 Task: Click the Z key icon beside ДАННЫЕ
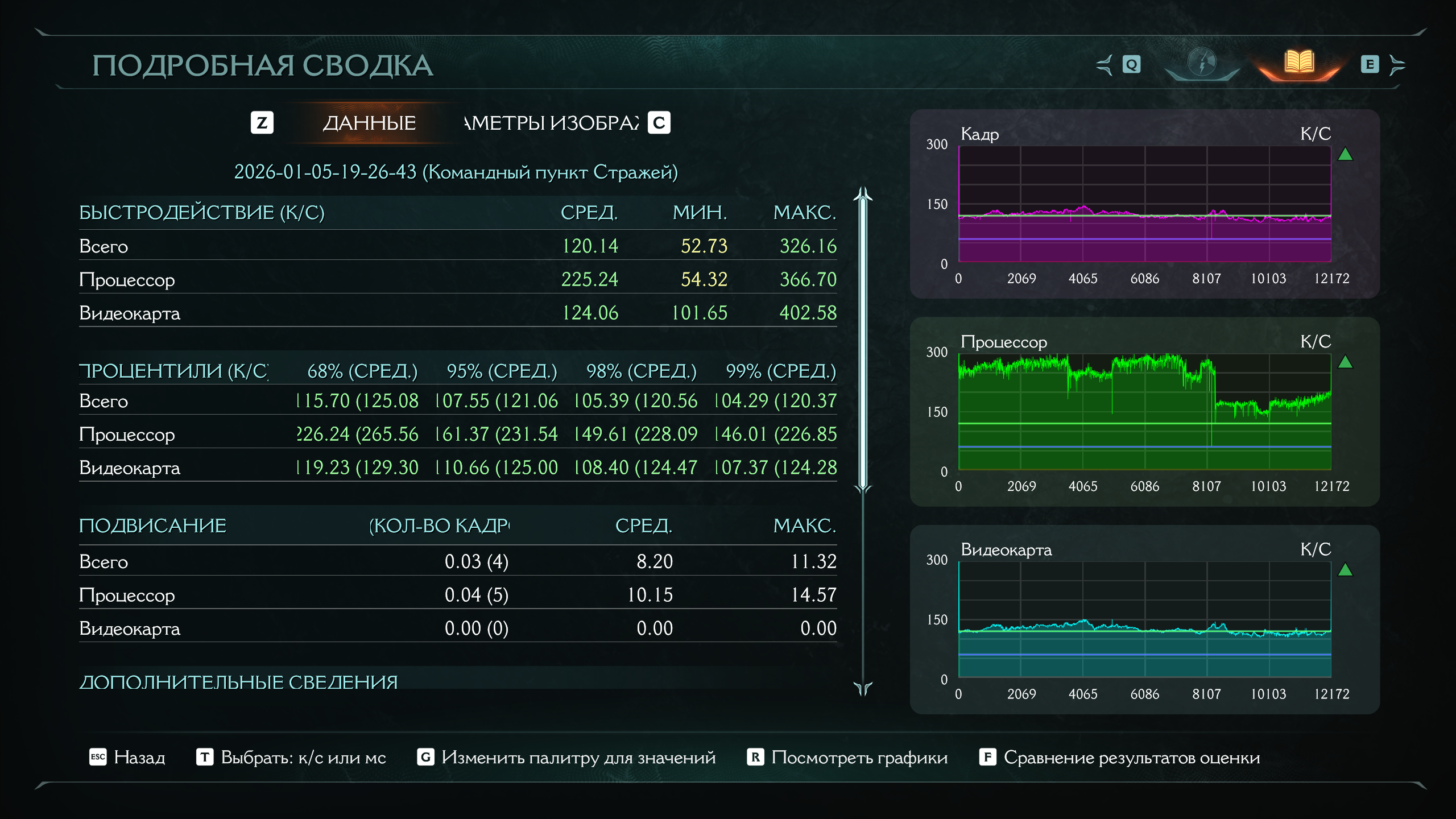click(x=262, y=123)
